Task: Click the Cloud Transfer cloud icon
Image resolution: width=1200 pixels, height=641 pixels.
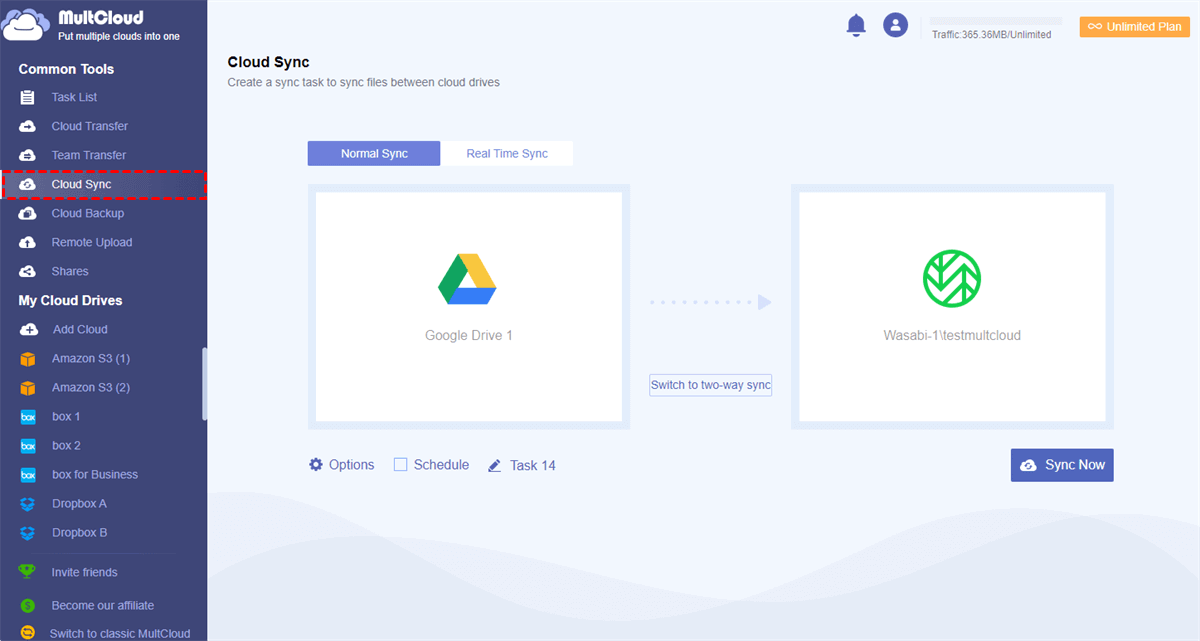Action: click(28, 126)
